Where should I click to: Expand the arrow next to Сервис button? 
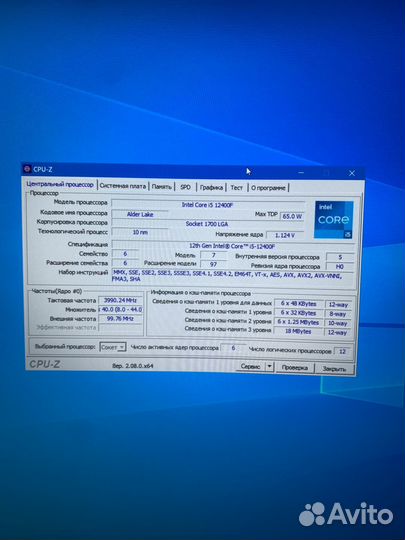[x=270, y=367]
